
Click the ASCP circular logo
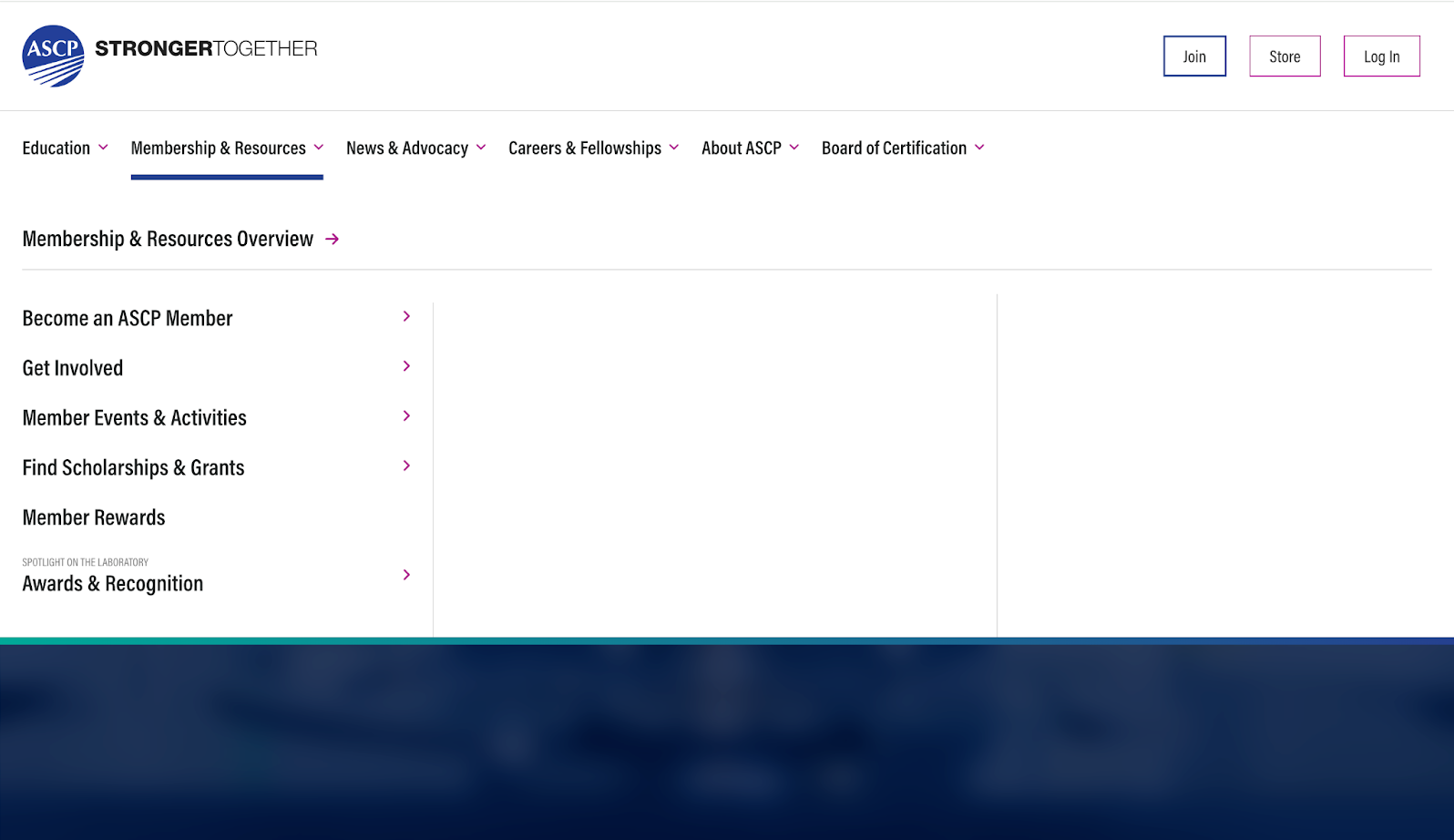pos(53,56)
